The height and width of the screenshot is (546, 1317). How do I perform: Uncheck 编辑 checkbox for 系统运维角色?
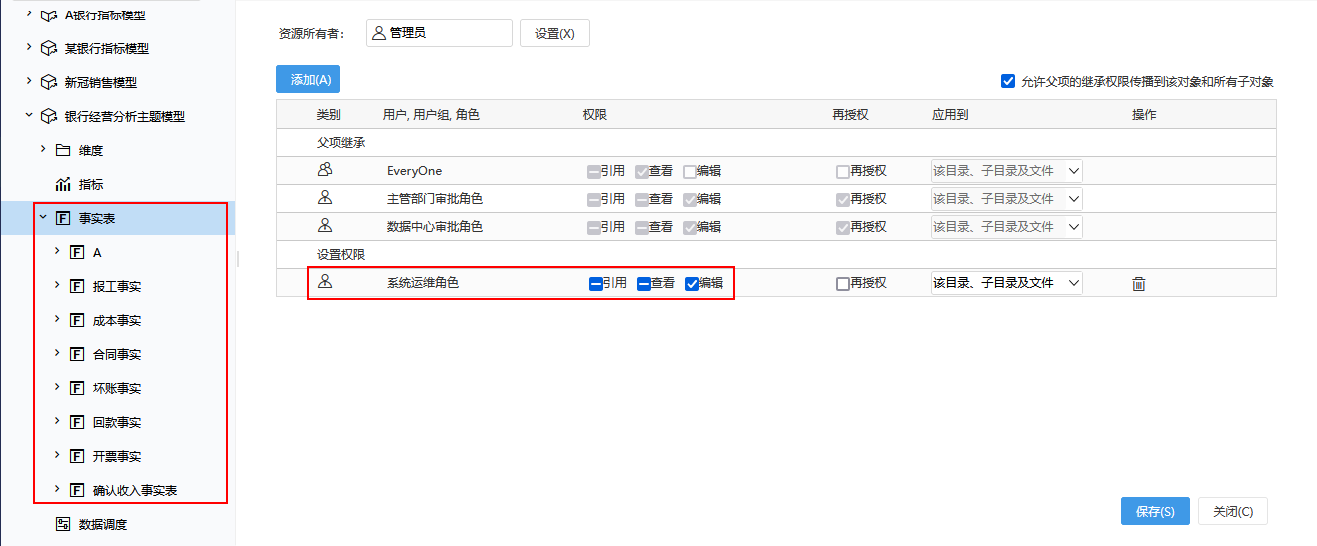[x=692, y=284]
